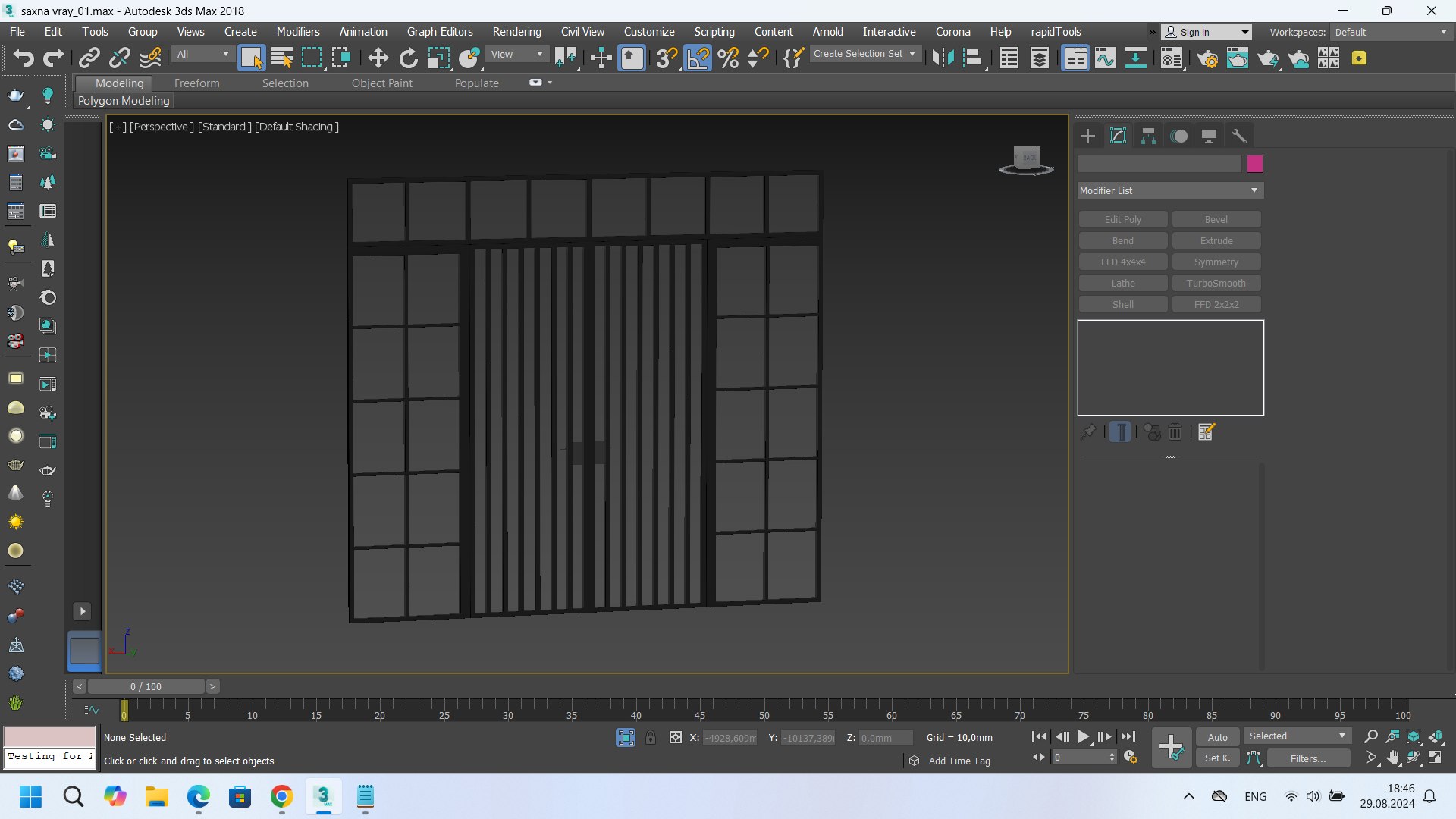Image resolution: width=1456 pixels, height=819 pixels.
Task: Click the Undo arrow icon
Action: 24,58
